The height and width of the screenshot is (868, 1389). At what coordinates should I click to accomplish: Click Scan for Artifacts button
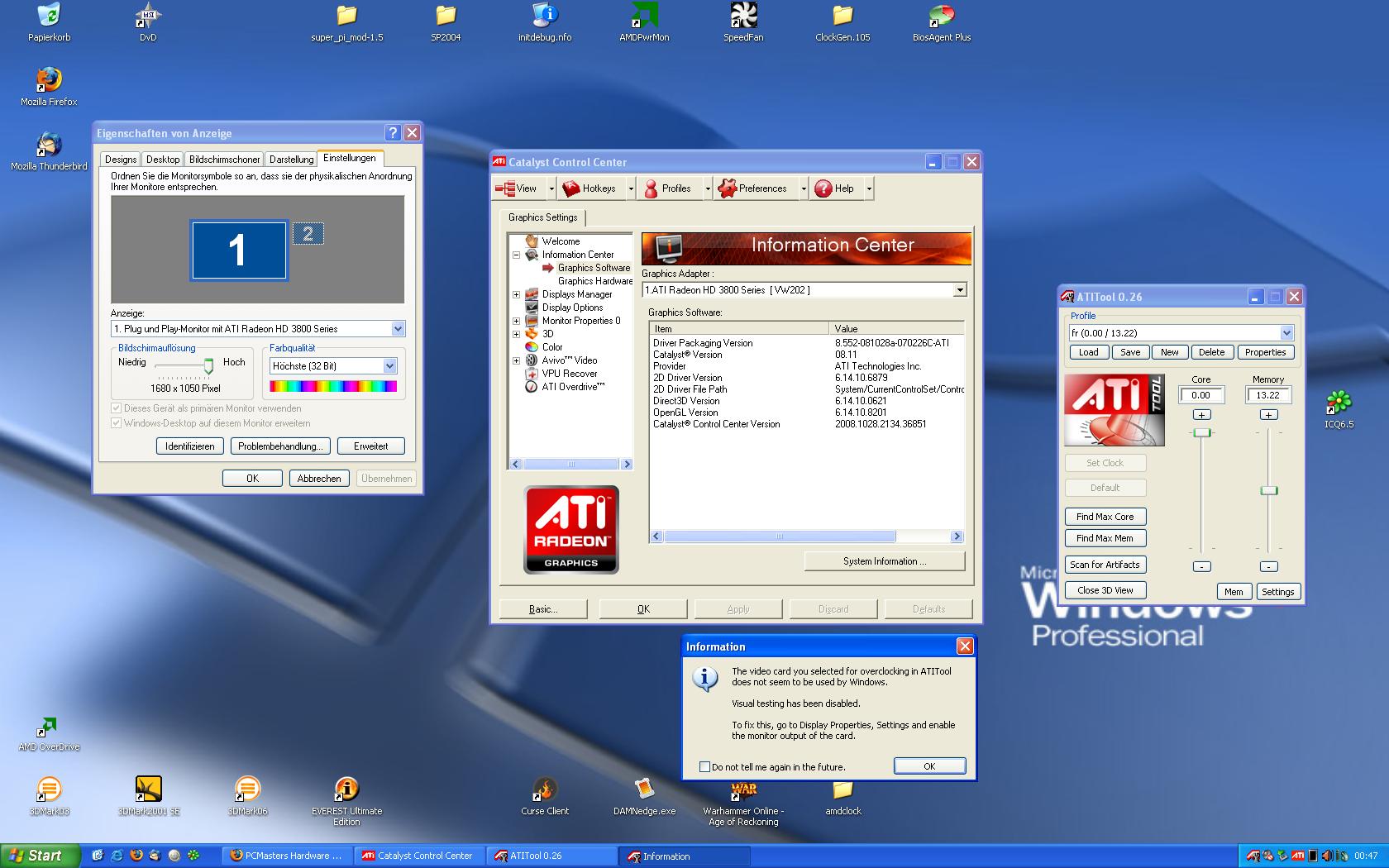click(1105, 565)
